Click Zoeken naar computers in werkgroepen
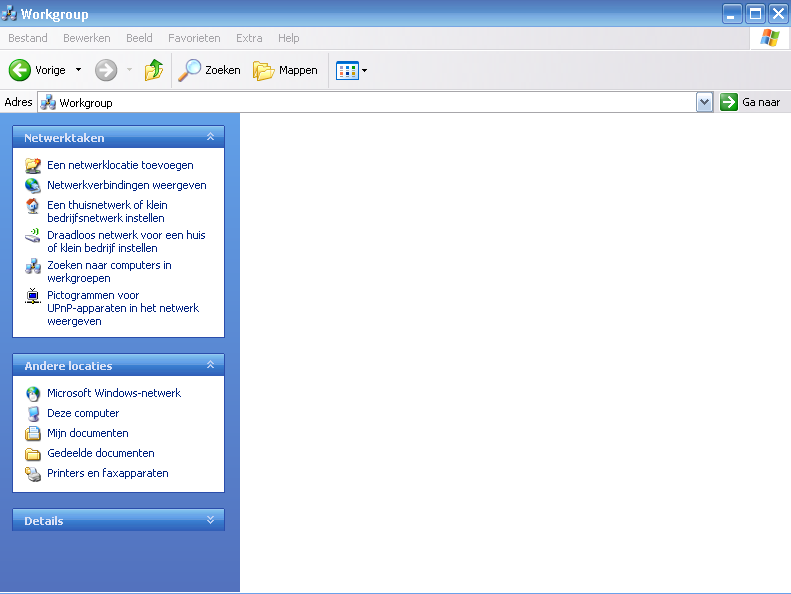The width and height of the screenshot is (791, 594). [x=109, y=272]
